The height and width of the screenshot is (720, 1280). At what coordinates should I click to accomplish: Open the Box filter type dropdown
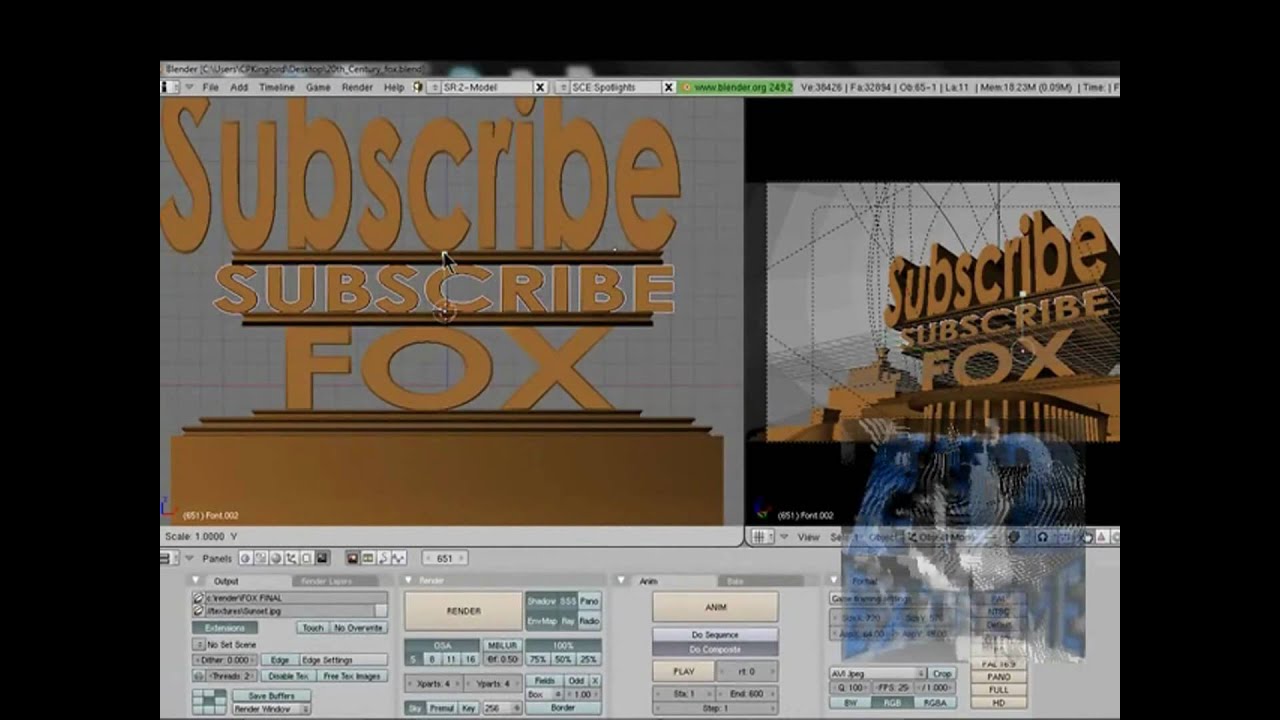click(545, 694)
